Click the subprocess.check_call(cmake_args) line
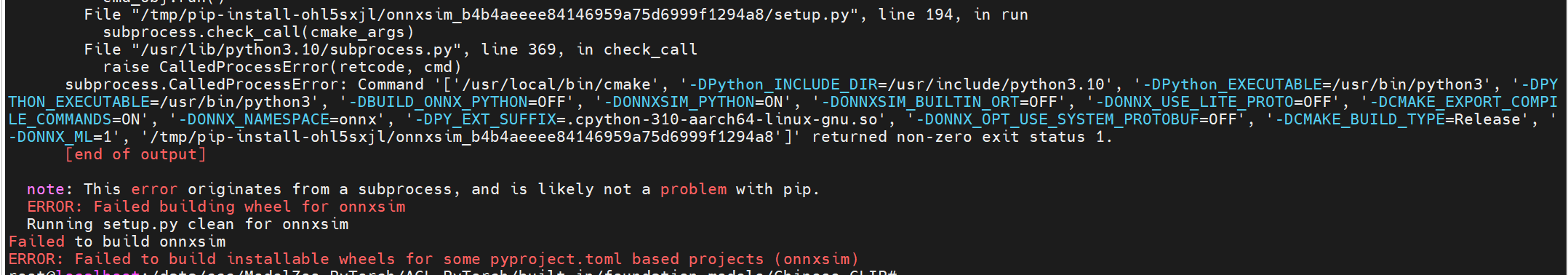 (x=258, y=33)
